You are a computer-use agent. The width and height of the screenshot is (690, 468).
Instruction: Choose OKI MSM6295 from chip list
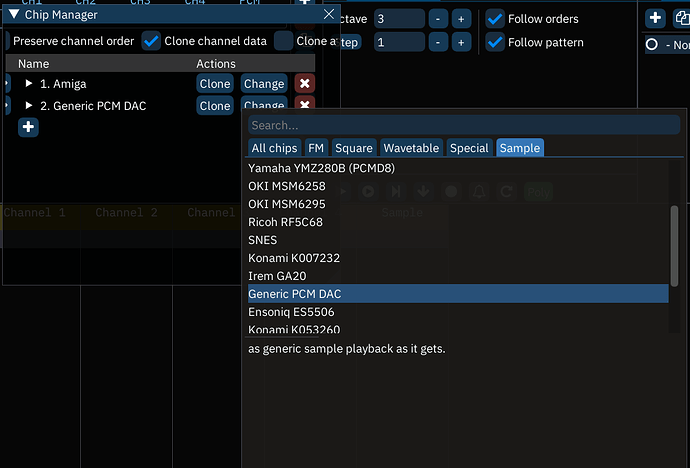click(x=458, y=204)
